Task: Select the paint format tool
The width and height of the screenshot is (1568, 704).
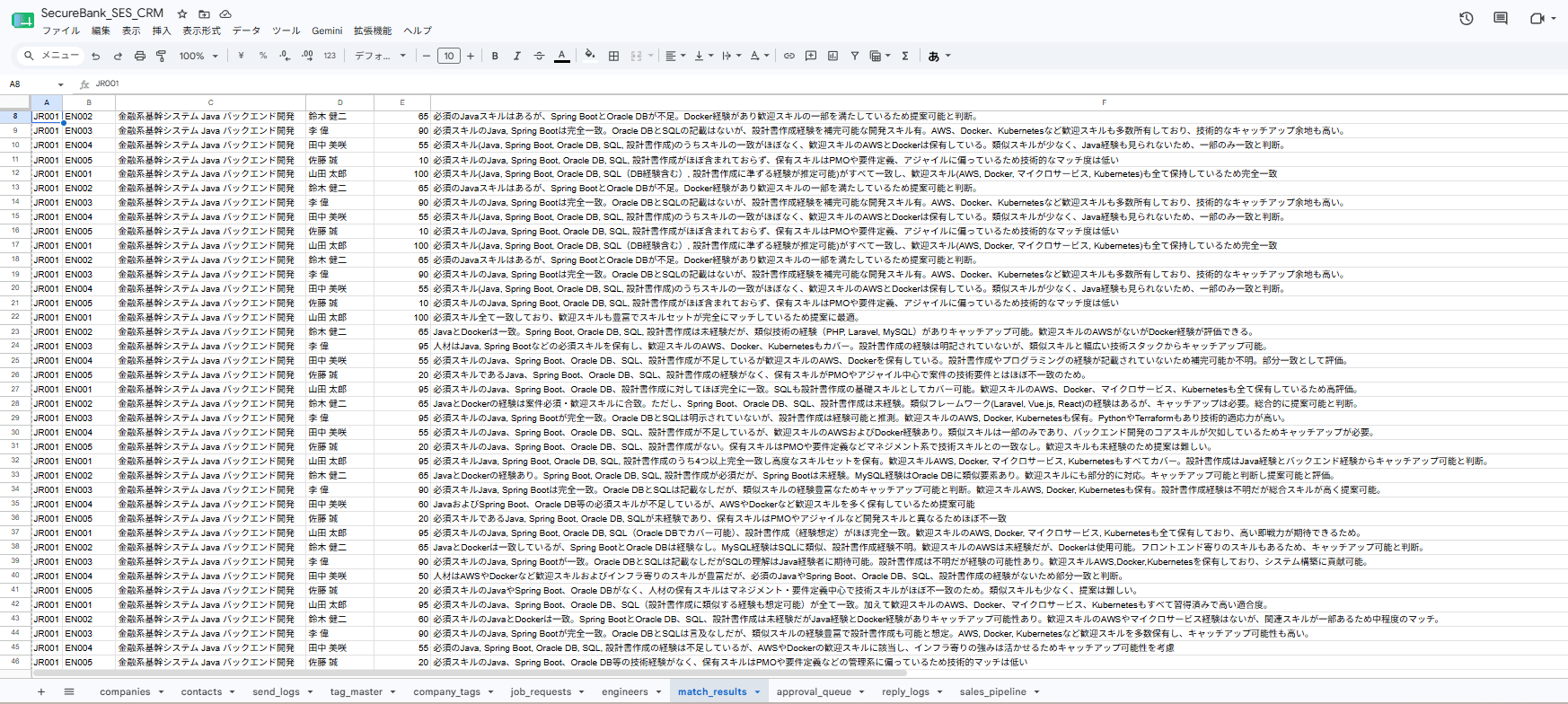Action: point(162,56)
